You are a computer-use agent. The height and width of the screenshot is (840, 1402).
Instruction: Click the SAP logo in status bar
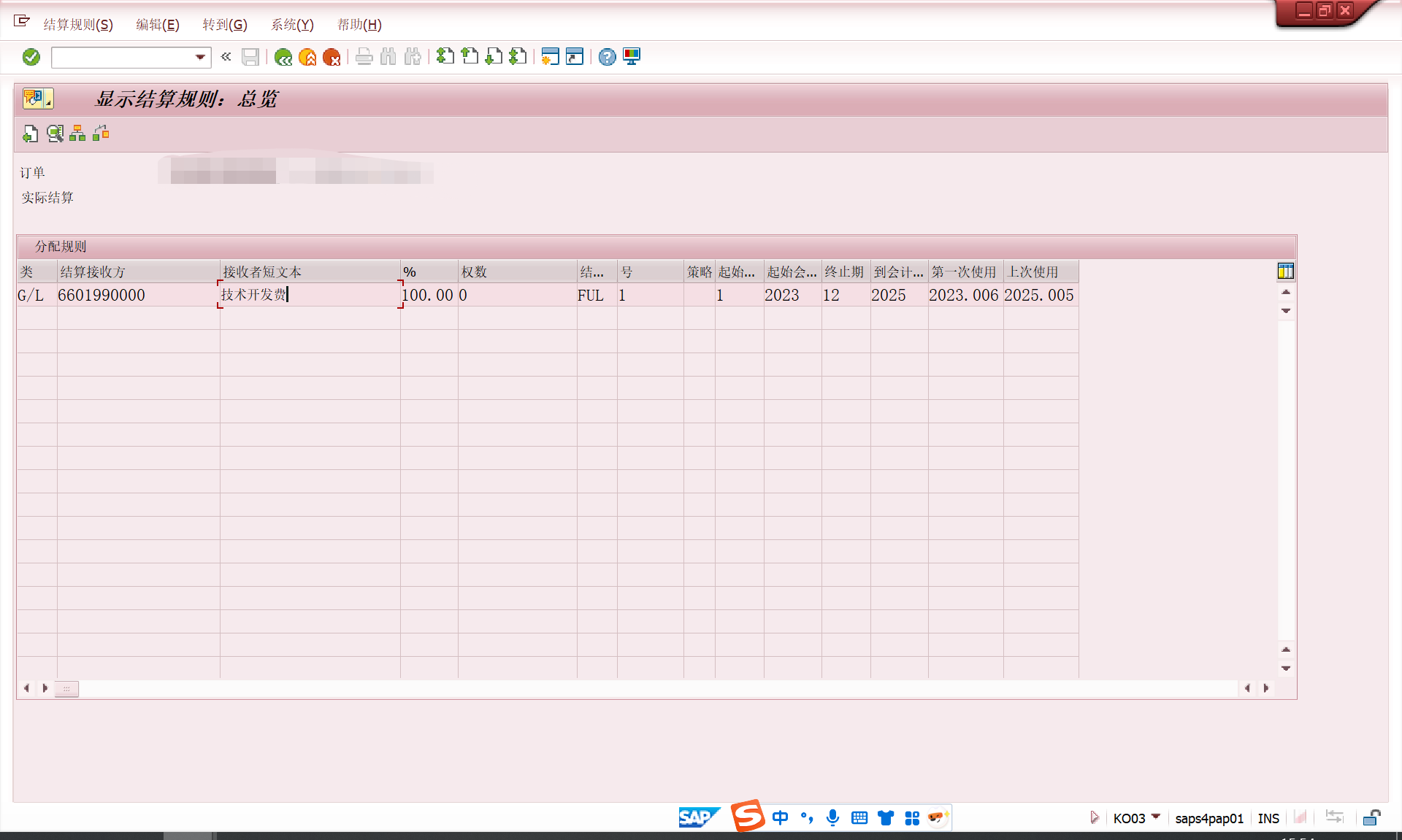point(699,817)
